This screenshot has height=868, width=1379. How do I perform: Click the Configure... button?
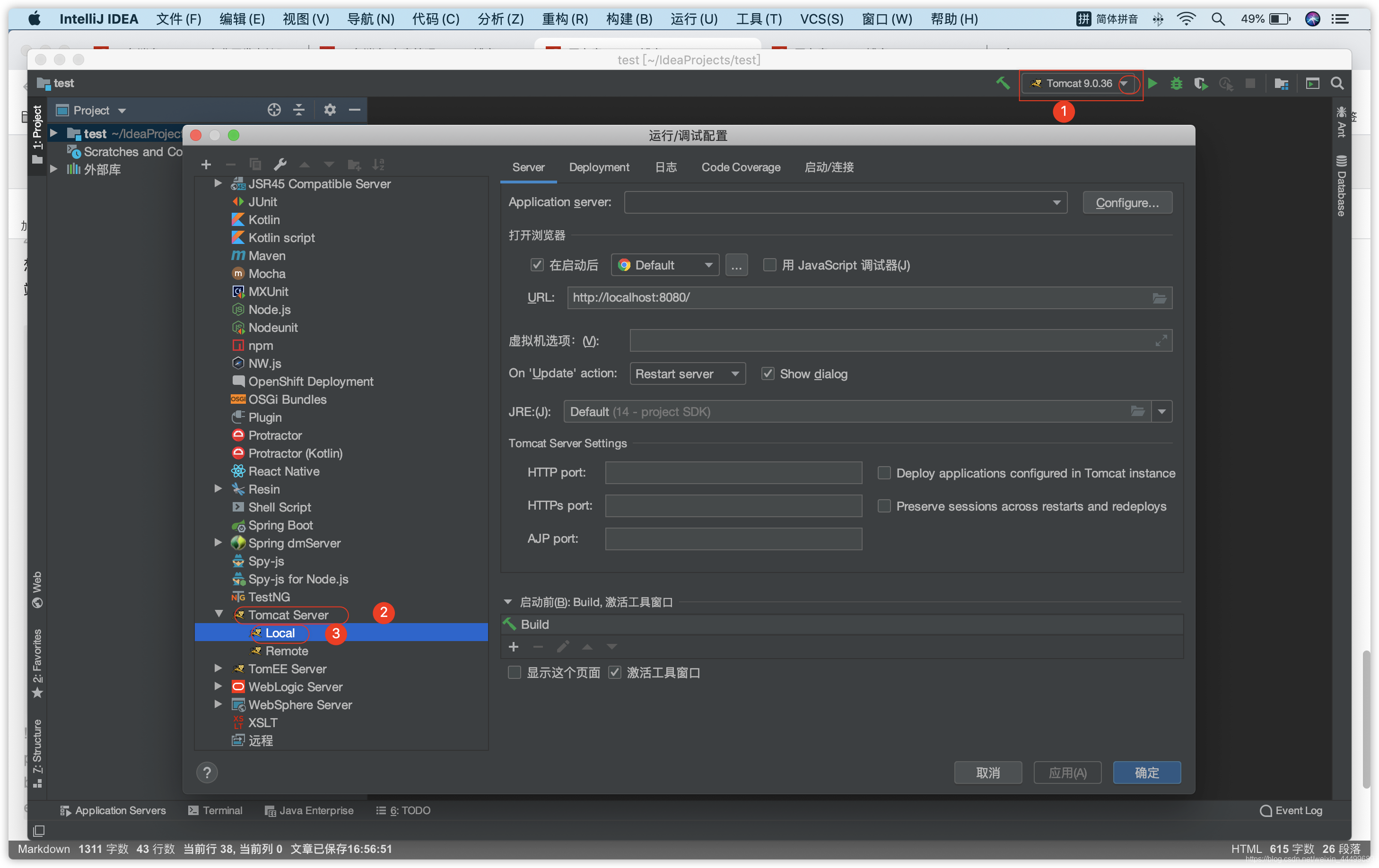click(1127, 203)
